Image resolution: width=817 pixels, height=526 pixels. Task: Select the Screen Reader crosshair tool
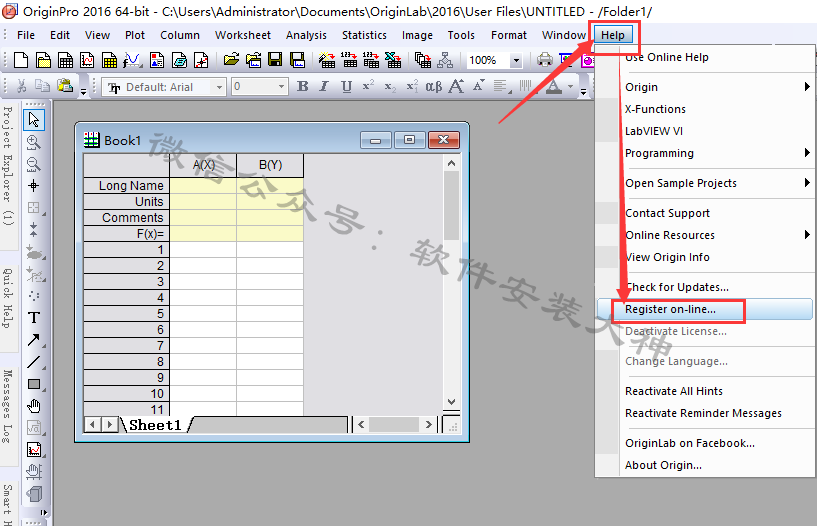pos(34,186)
